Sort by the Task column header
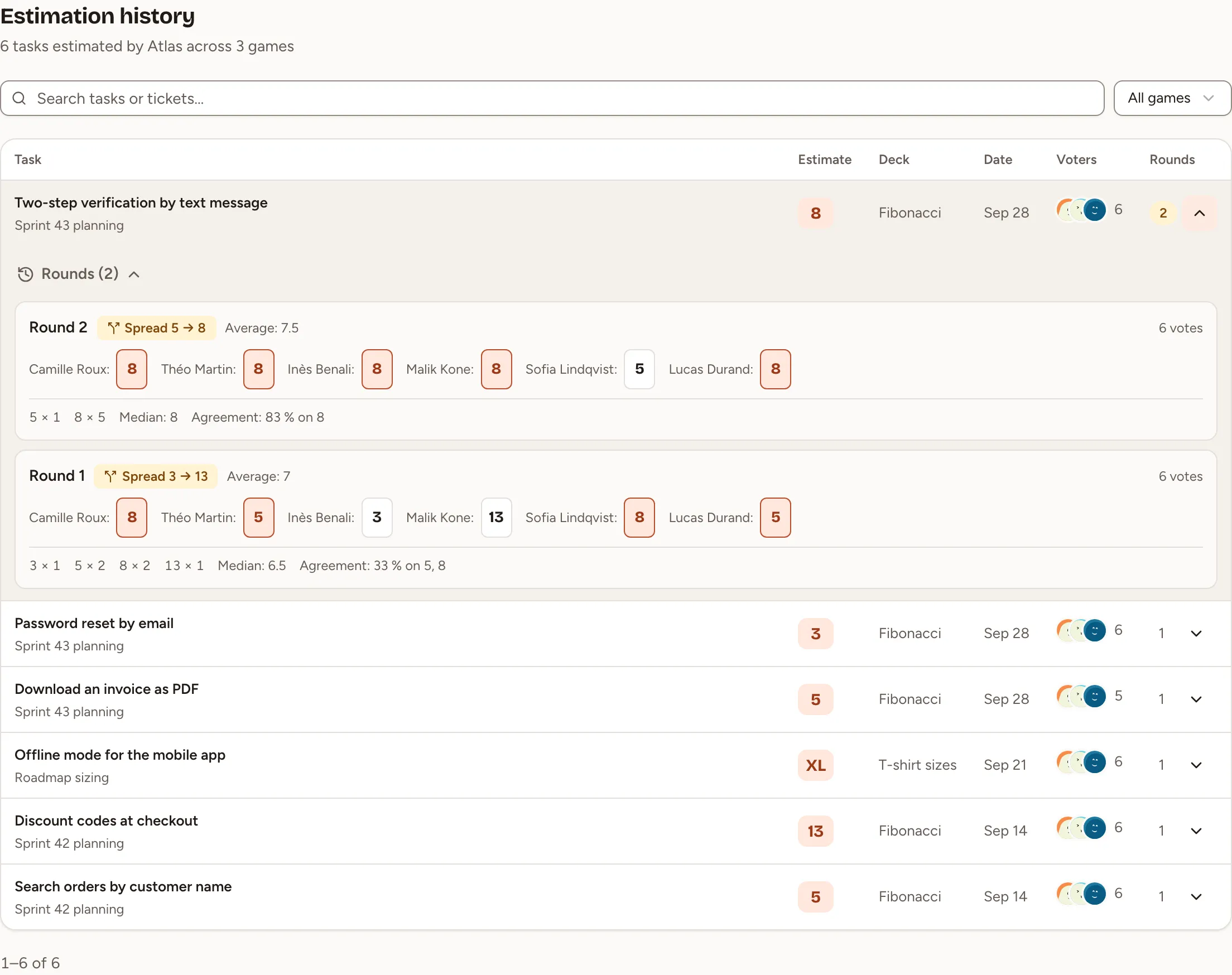The width and height of the screenshot is (1232, 975). click(28, 160)
